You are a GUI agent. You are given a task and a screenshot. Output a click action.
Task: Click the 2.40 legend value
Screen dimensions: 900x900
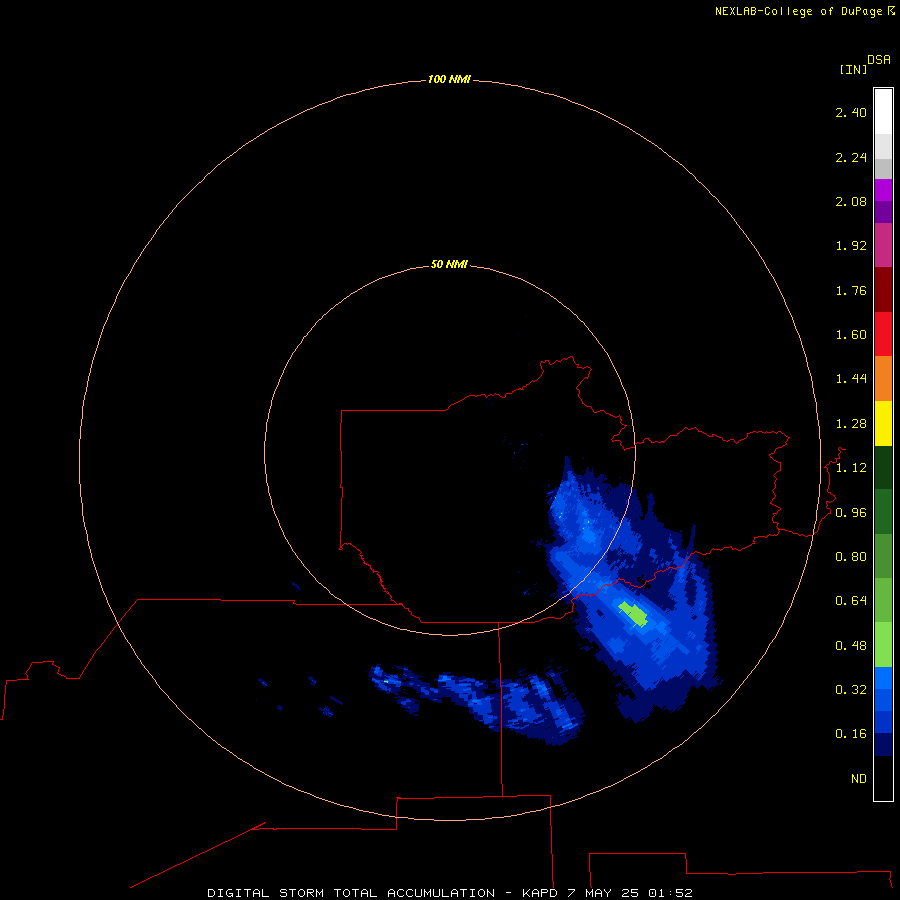point(851,112)
